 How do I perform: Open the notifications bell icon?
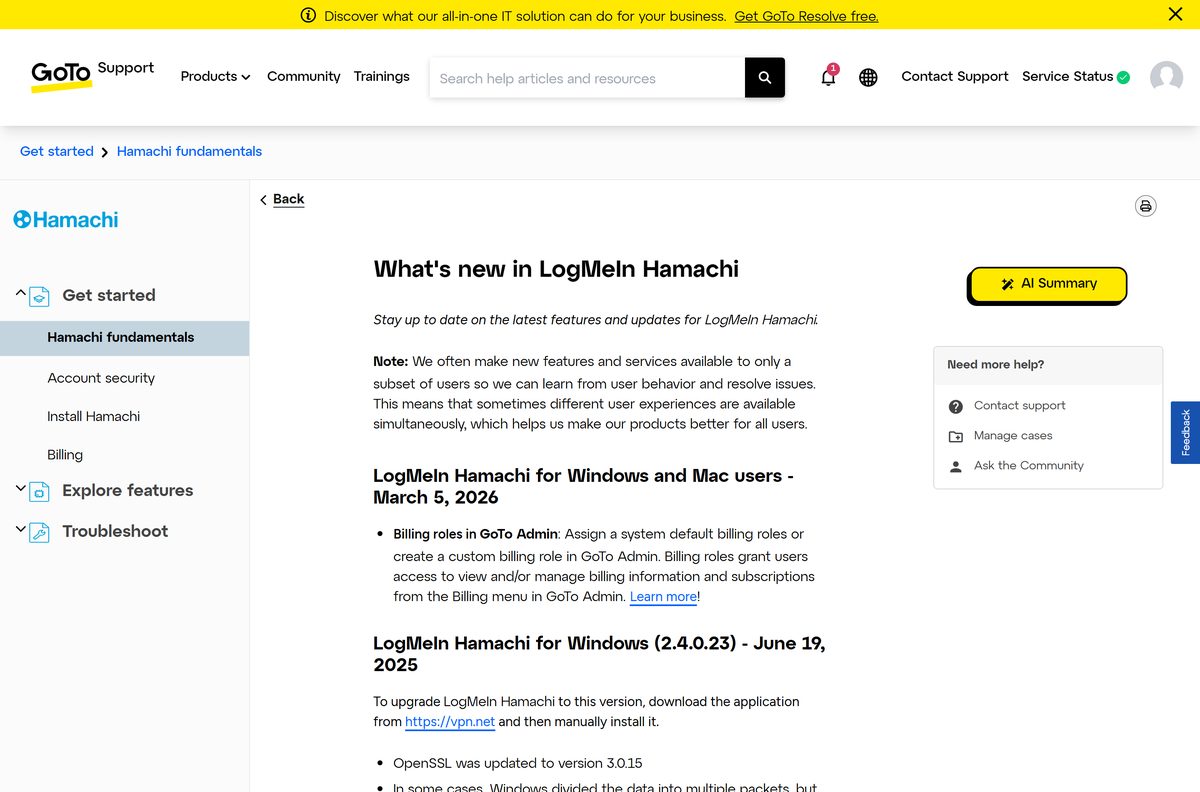pos(828,77)
